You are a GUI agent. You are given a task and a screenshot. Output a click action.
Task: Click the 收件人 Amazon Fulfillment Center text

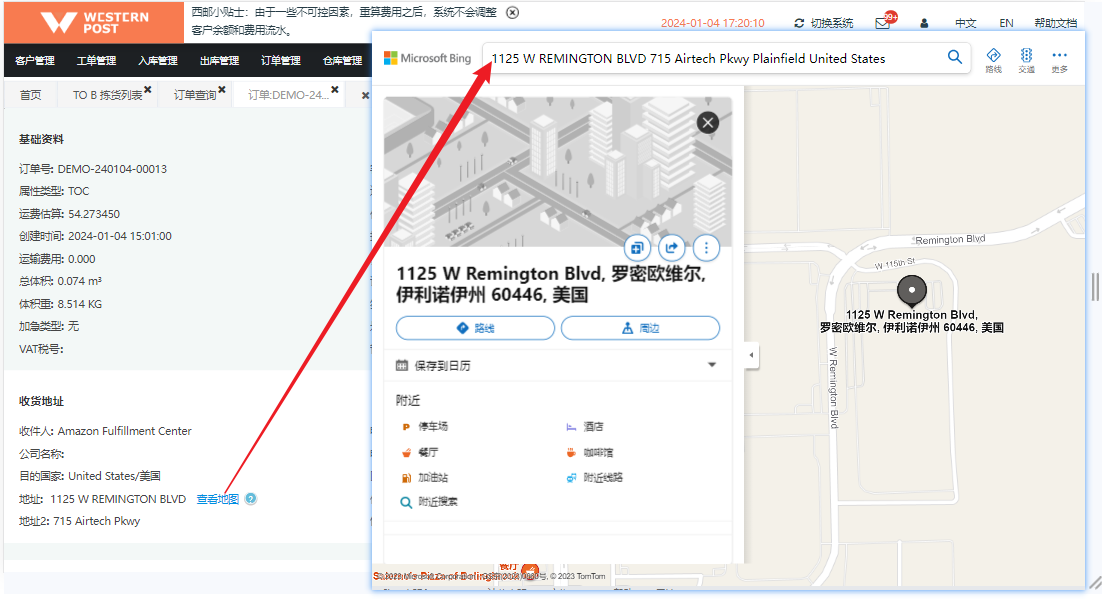coord(105,431)
